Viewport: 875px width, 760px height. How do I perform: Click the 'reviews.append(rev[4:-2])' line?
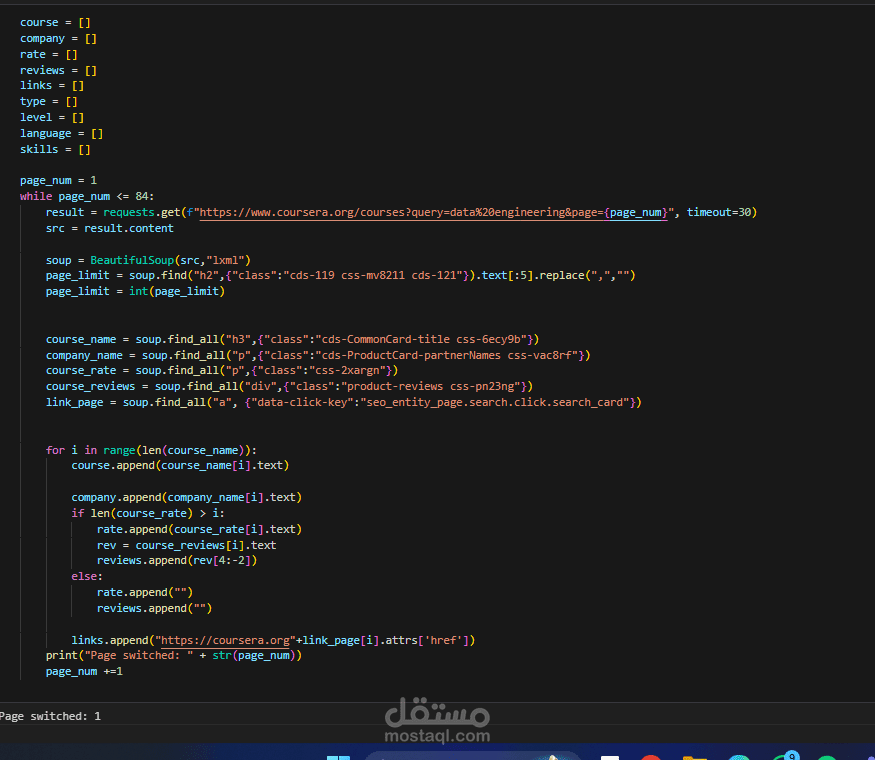[177, 561]
